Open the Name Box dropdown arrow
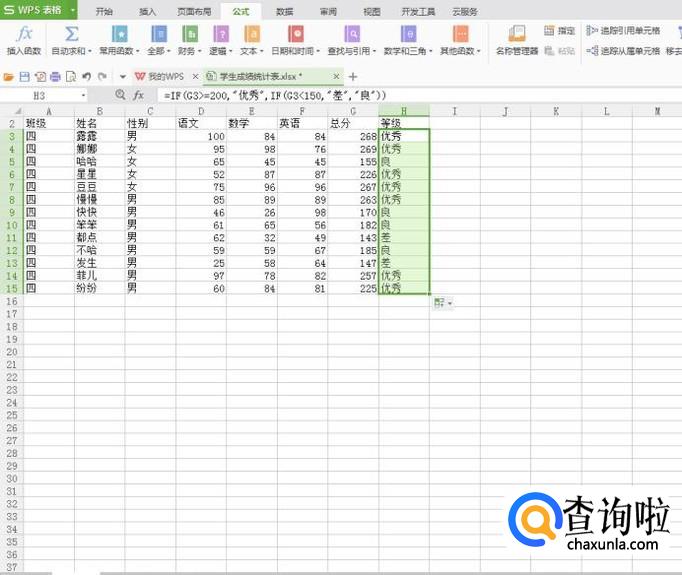 (83, 95)
